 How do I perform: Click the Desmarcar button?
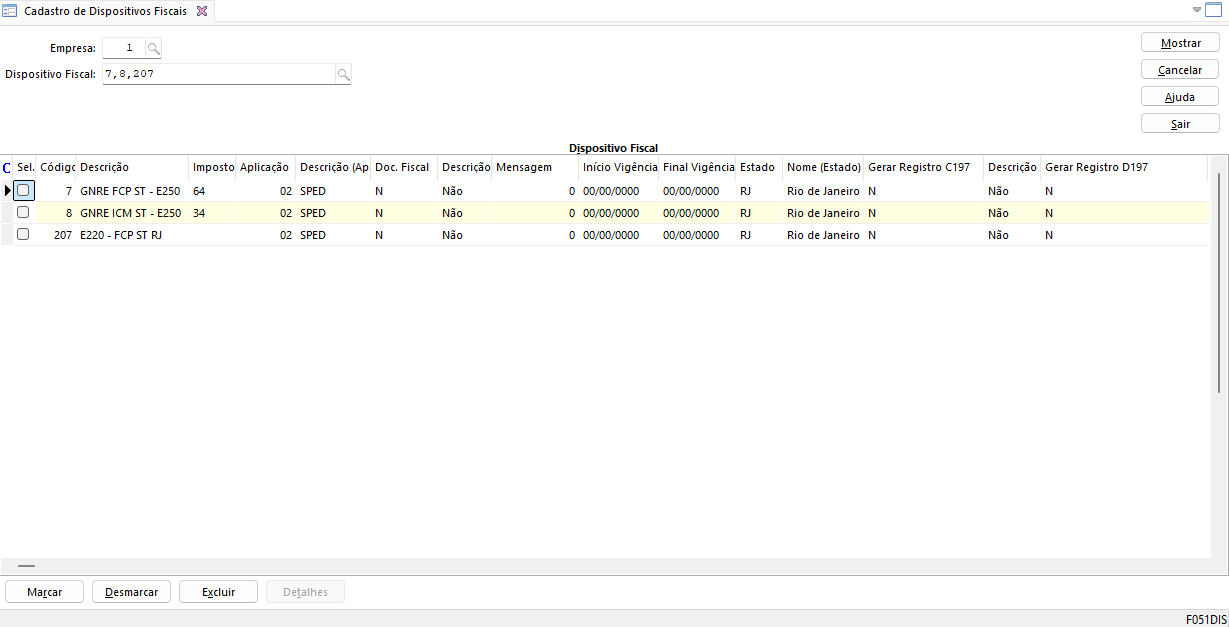[132, 592]
